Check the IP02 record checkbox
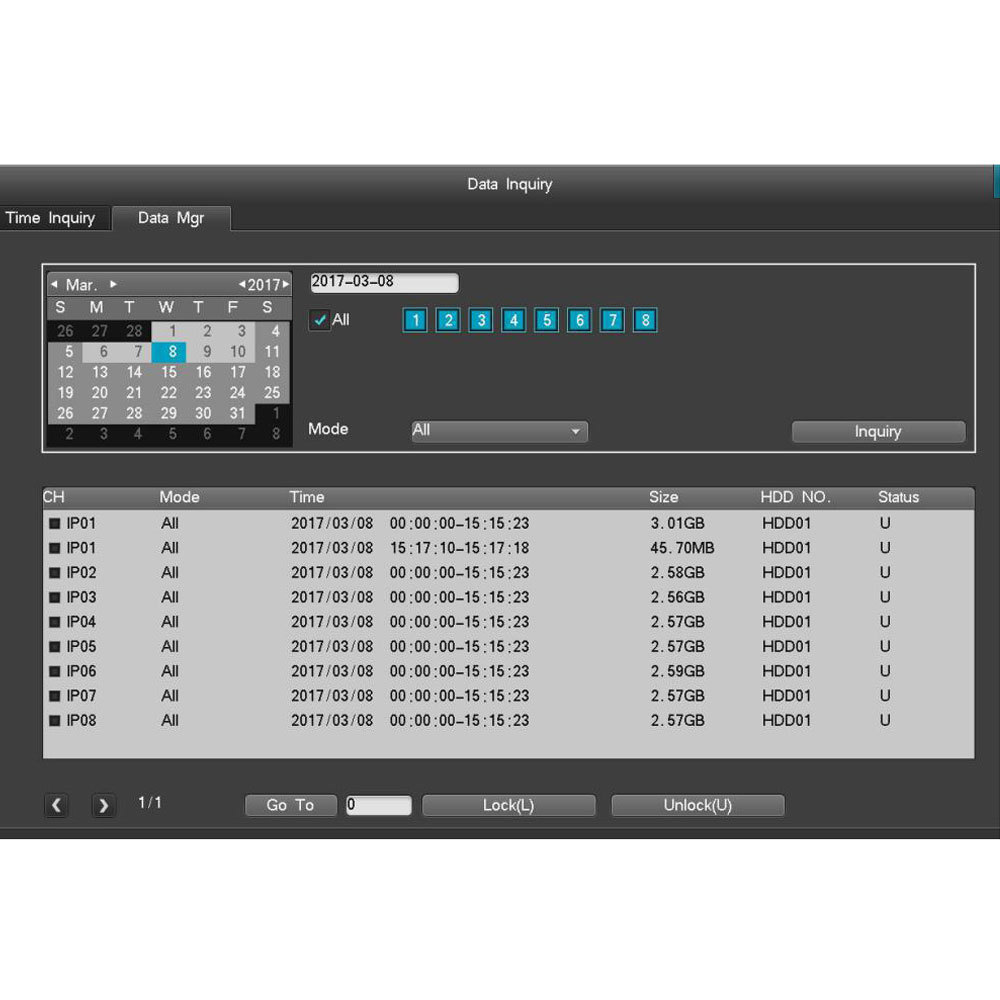 [55, 573]
